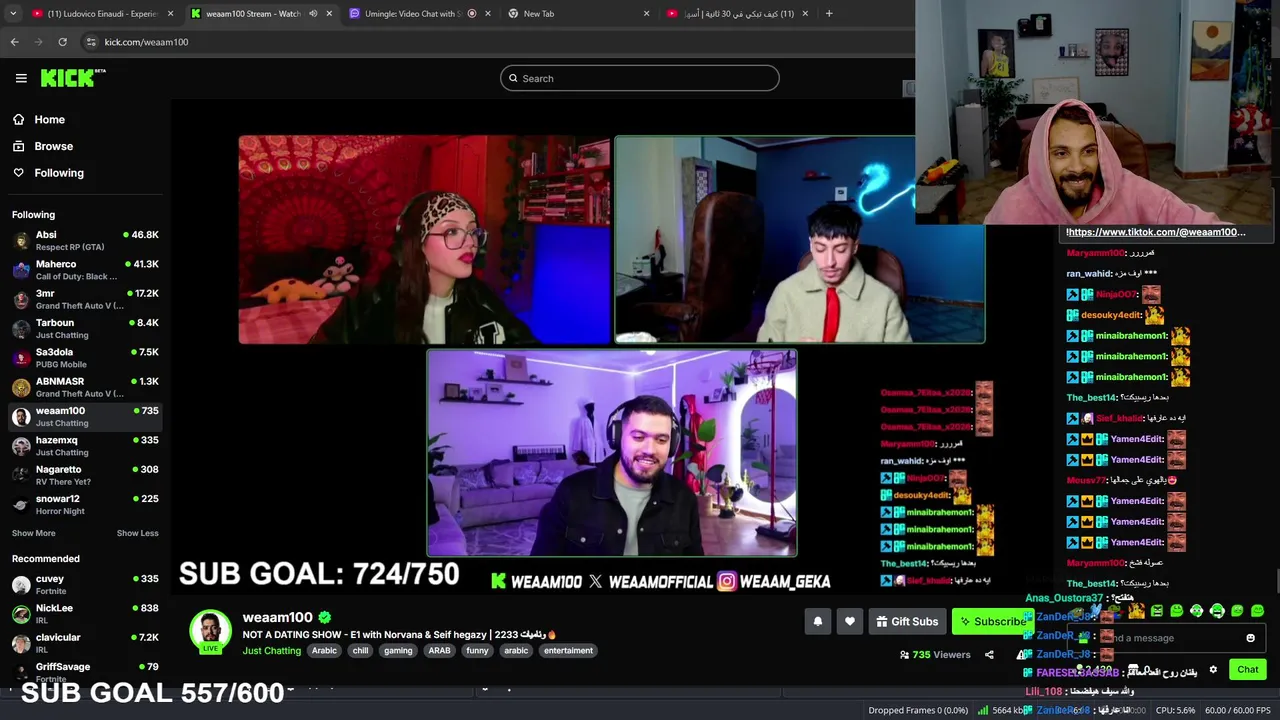The image size is (1280, 720).
Task: Click the kick.com/weaam100 address bar
Action: pos(146,42)
